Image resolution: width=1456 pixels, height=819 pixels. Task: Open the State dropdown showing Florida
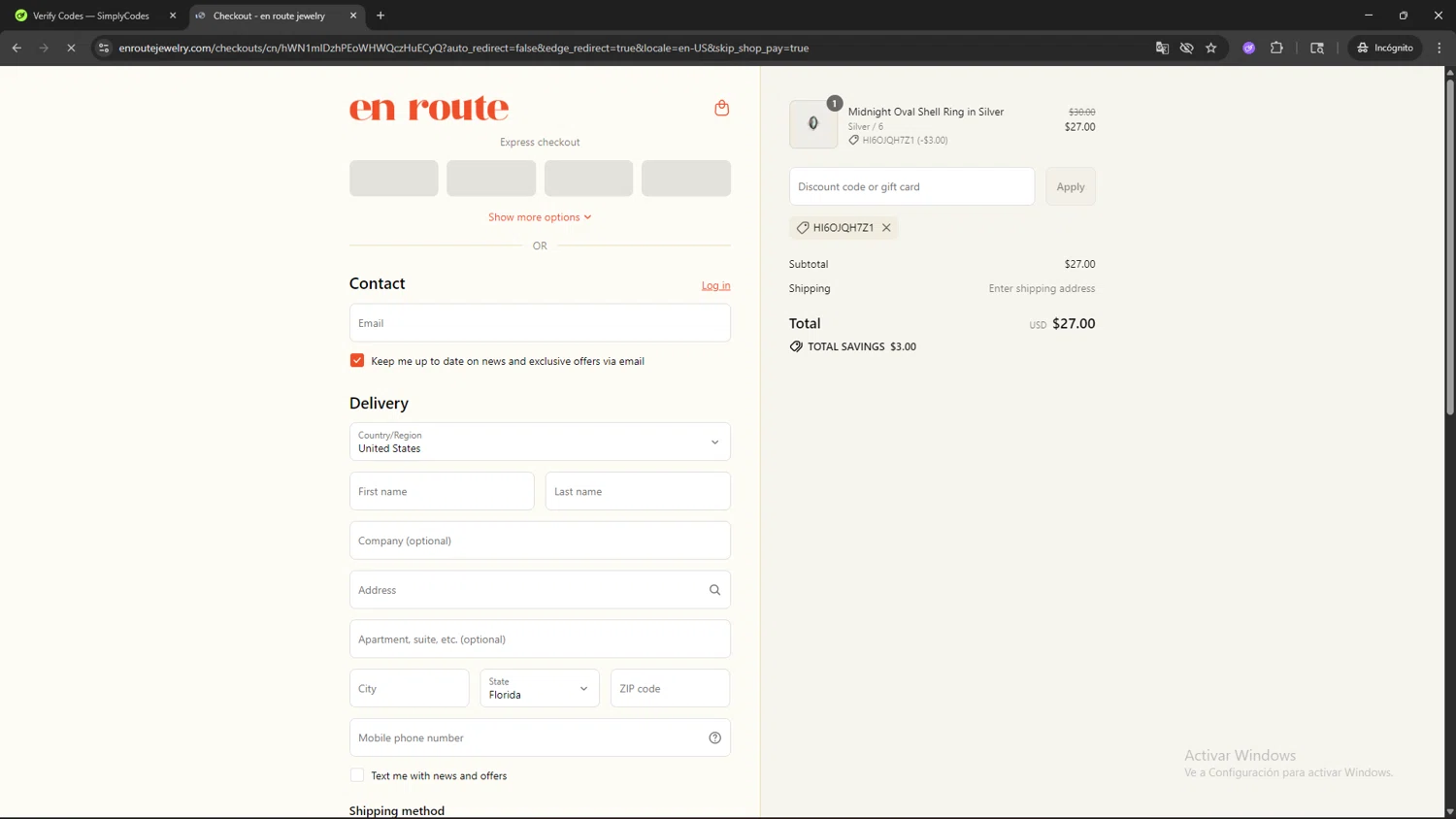[x=540, y=688]
